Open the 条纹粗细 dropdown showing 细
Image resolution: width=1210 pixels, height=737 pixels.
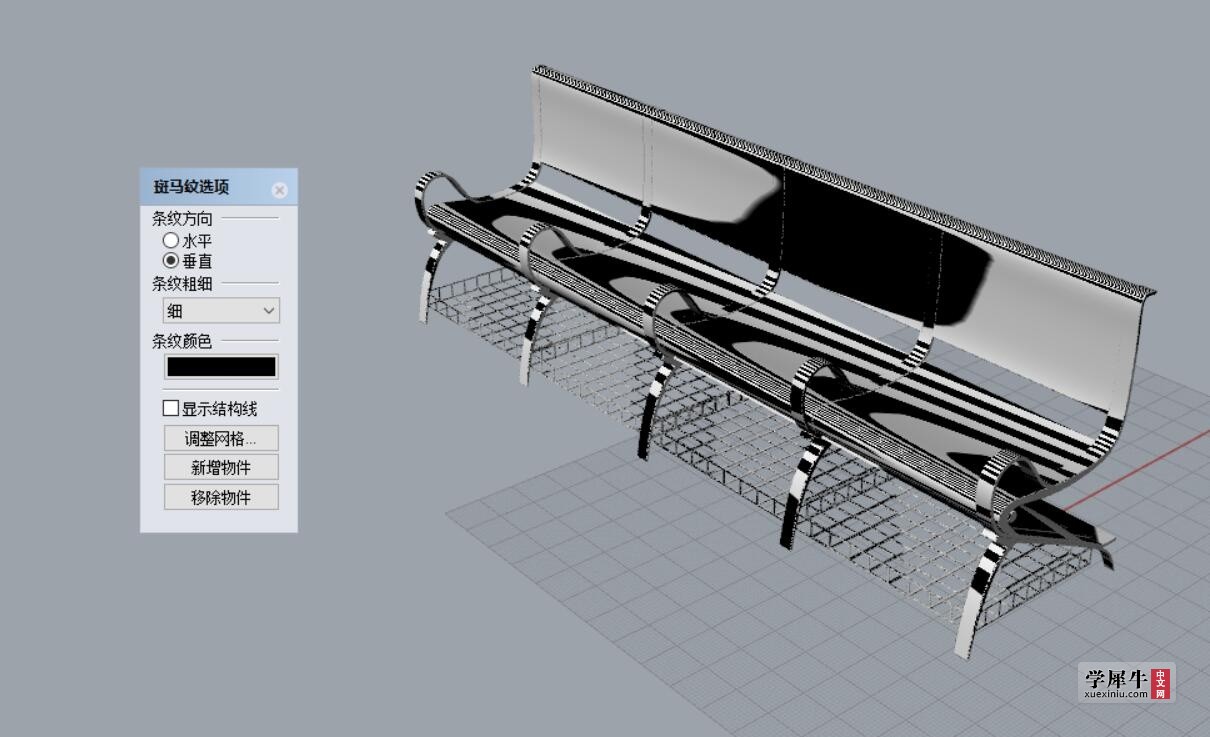pos(221,311)
